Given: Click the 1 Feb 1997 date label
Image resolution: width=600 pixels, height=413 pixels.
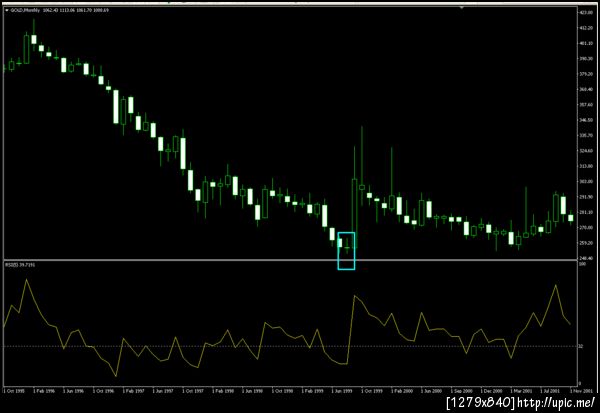Looking at the screenshot, I should pyautogui.click(x=133, y=391).
